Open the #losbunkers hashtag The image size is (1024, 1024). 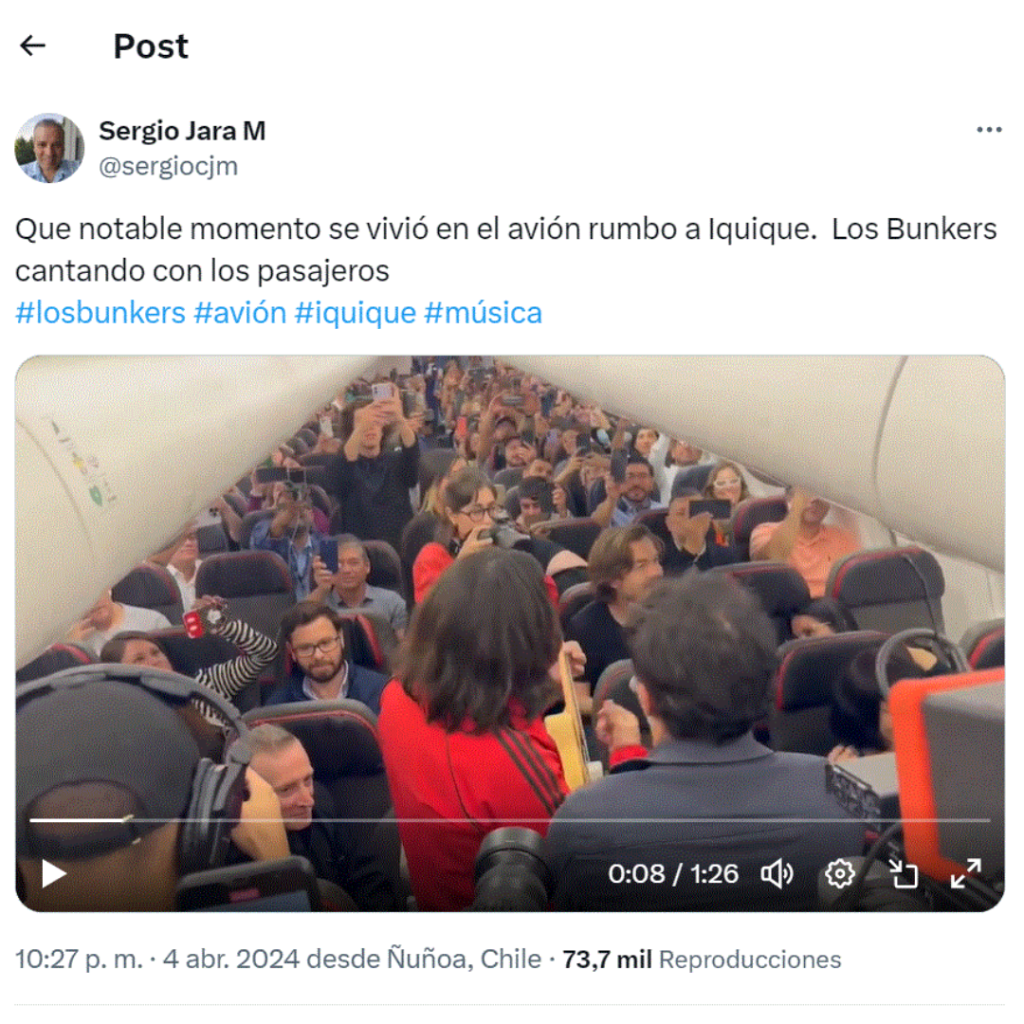click(101, 313)
